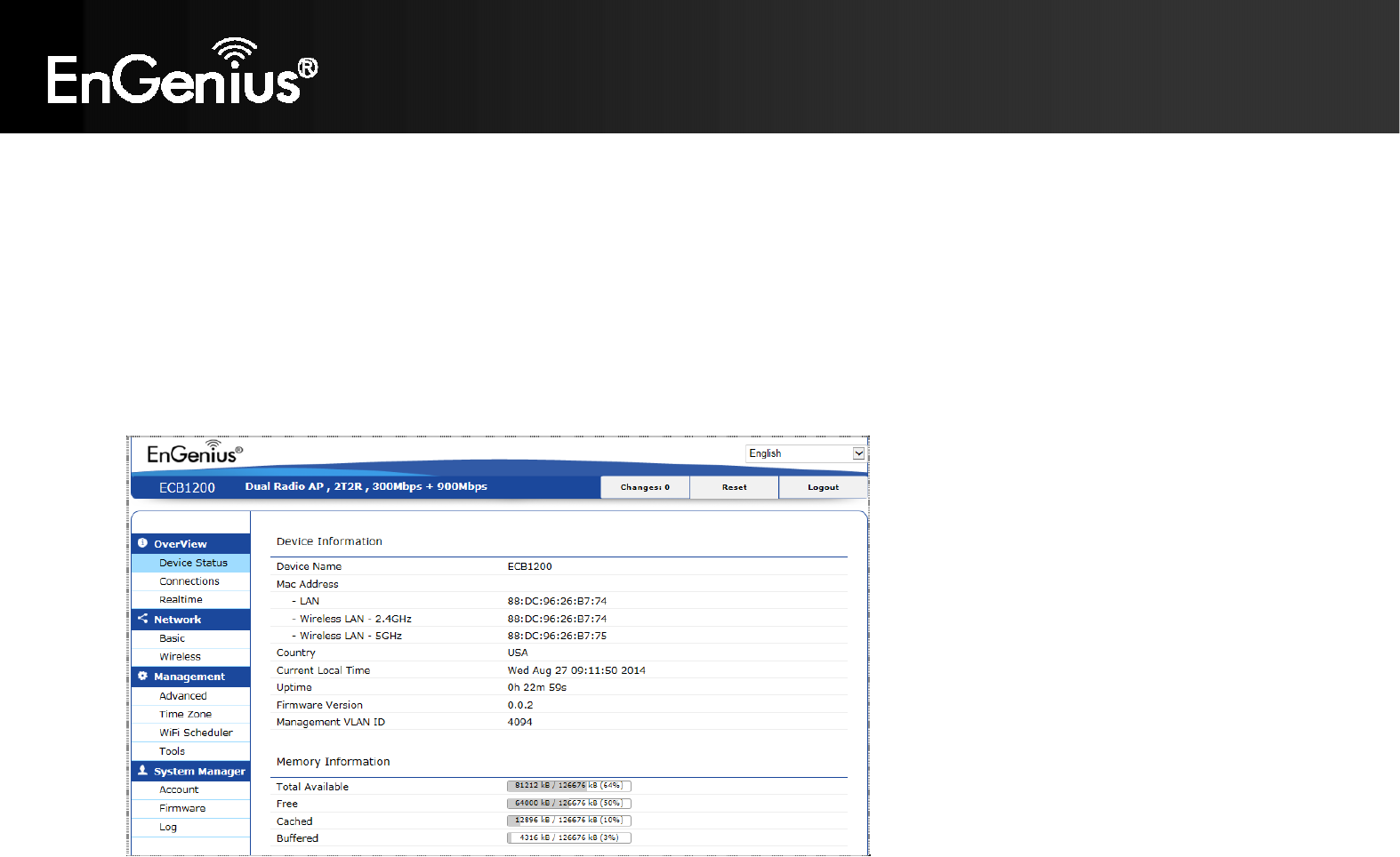Click the Wireless LAN 2.4GHz MAC address value
The image size is (1400, 857).
tap(558, 619)
